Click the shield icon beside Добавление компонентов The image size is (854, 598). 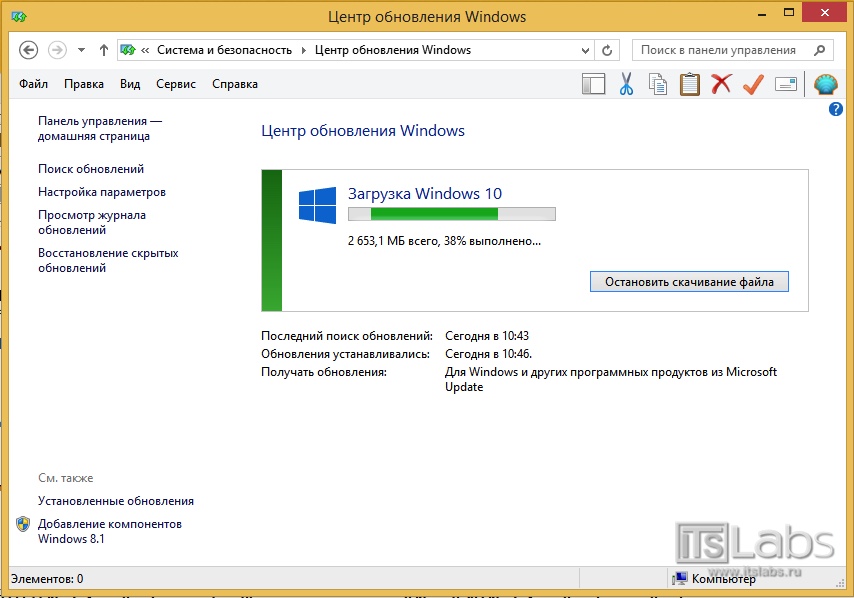click(23, 524)
